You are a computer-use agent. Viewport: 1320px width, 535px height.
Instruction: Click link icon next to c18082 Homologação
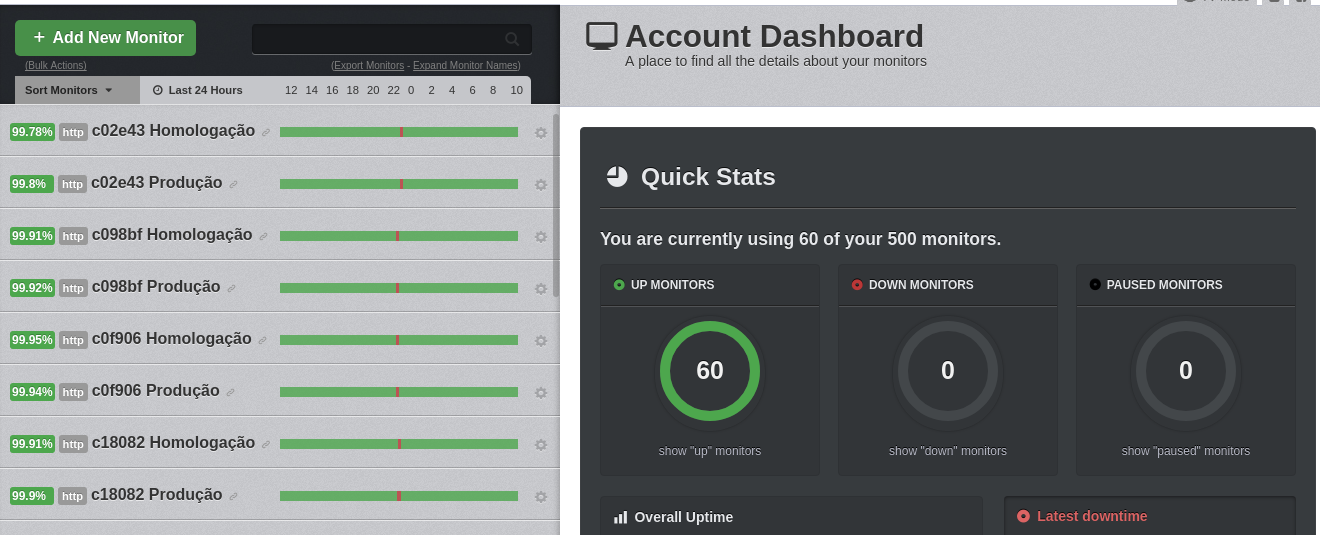tap(266, 445)
